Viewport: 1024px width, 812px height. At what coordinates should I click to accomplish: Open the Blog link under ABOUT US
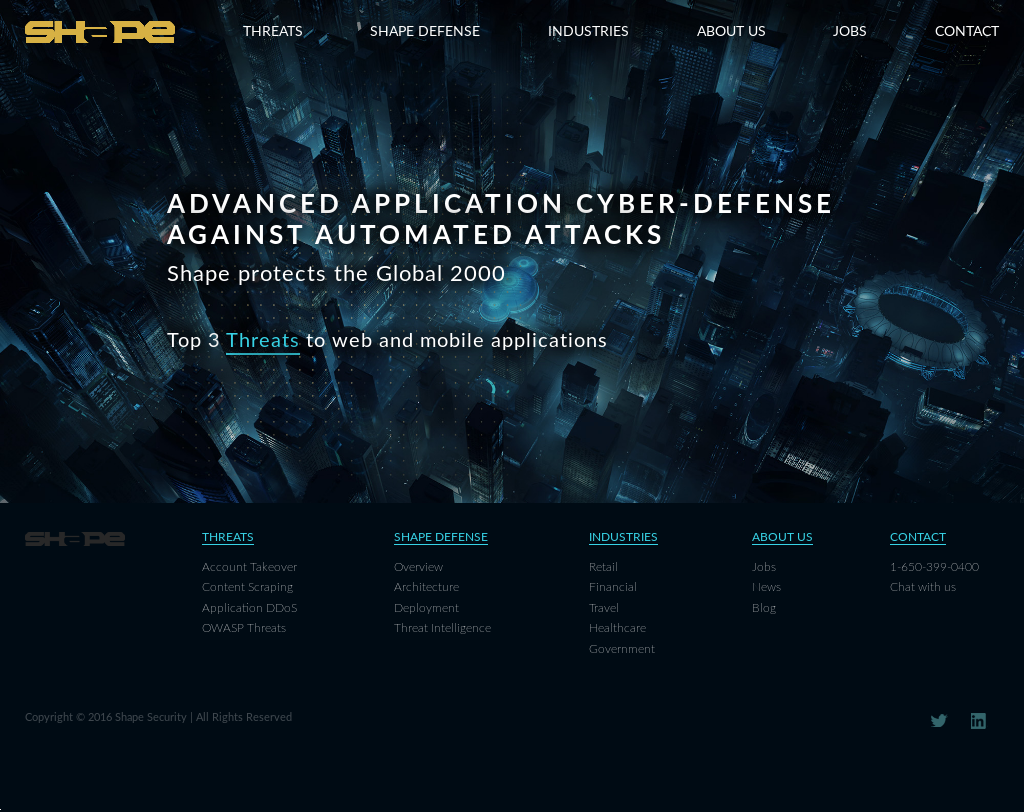(763, 607)
